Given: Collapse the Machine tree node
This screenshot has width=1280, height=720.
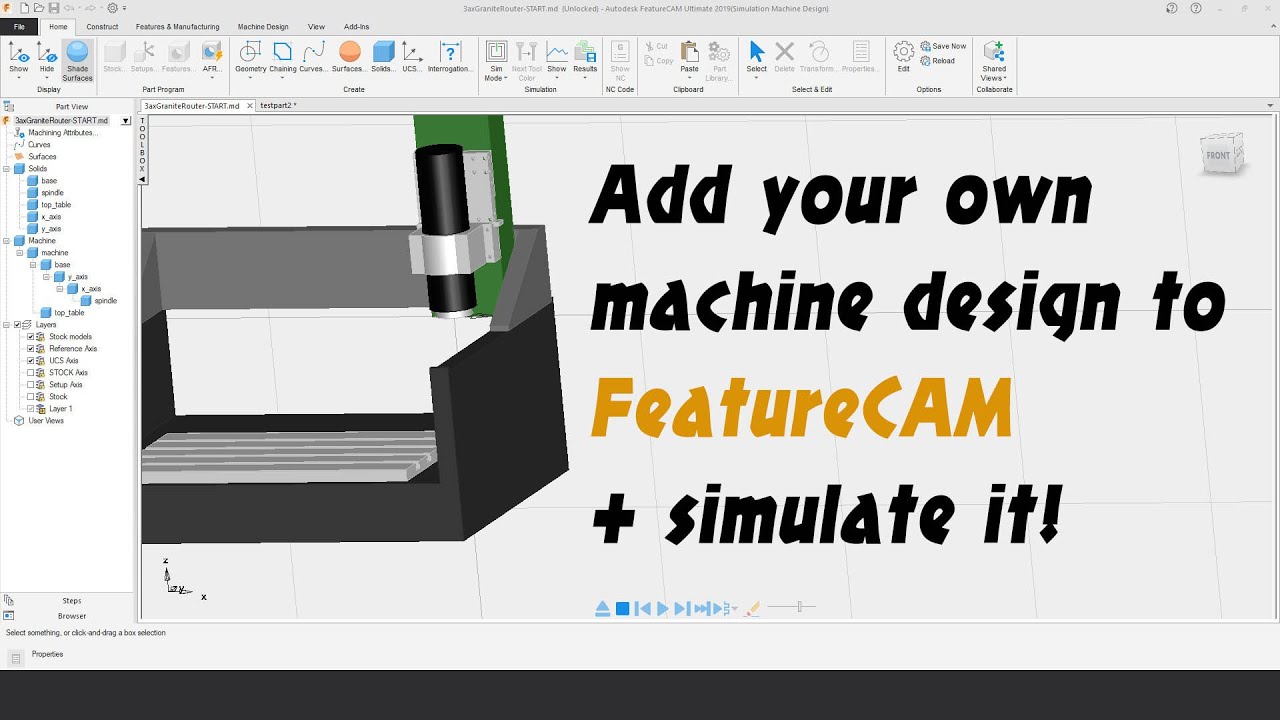Looking at the screenshot, I should [6, 241].
